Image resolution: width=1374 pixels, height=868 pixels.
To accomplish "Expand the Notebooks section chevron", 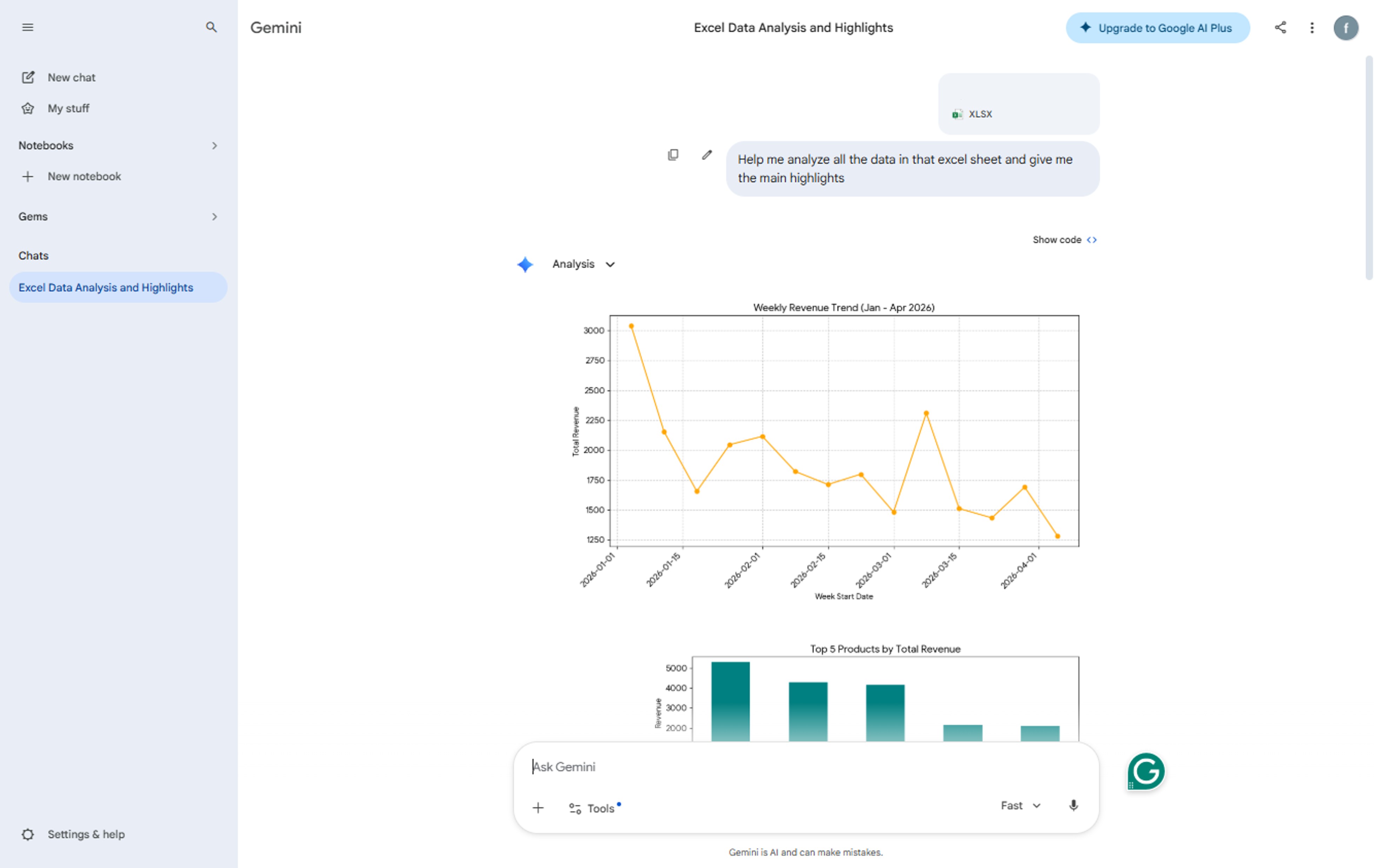I will 214,146.
